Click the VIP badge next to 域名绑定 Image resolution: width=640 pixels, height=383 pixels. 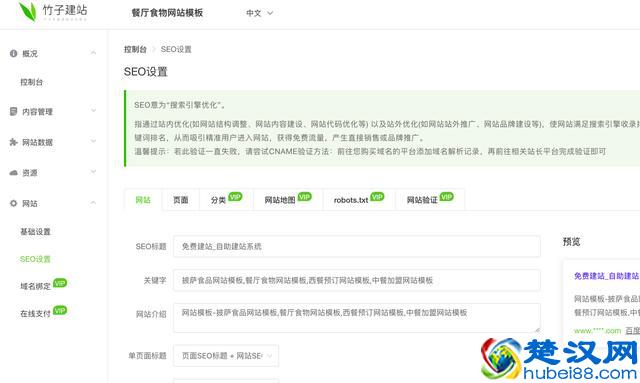pos(60,283)
